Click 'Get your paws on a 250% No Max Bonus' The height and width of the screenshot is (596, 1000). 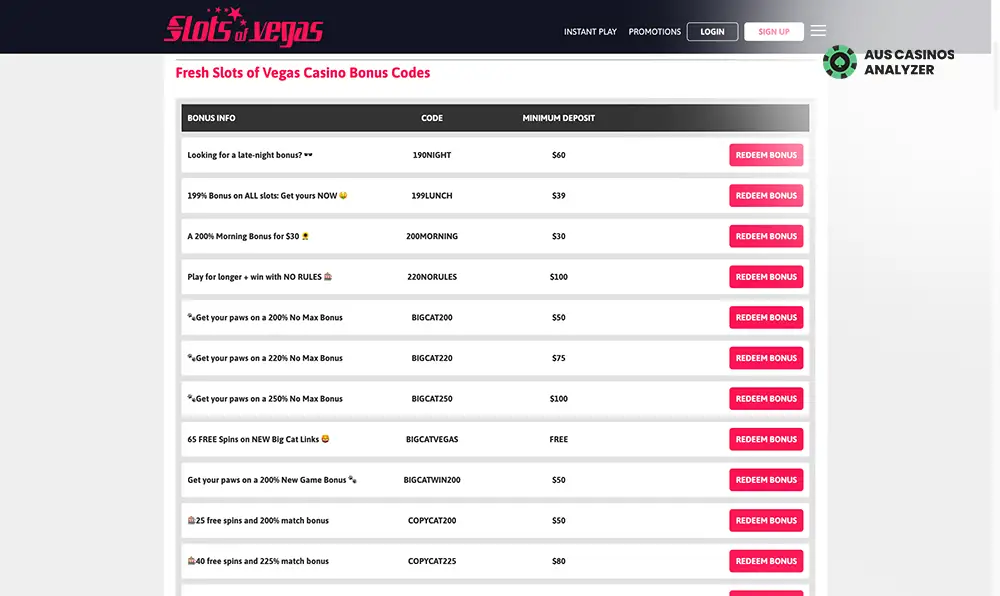click(265, 399)
